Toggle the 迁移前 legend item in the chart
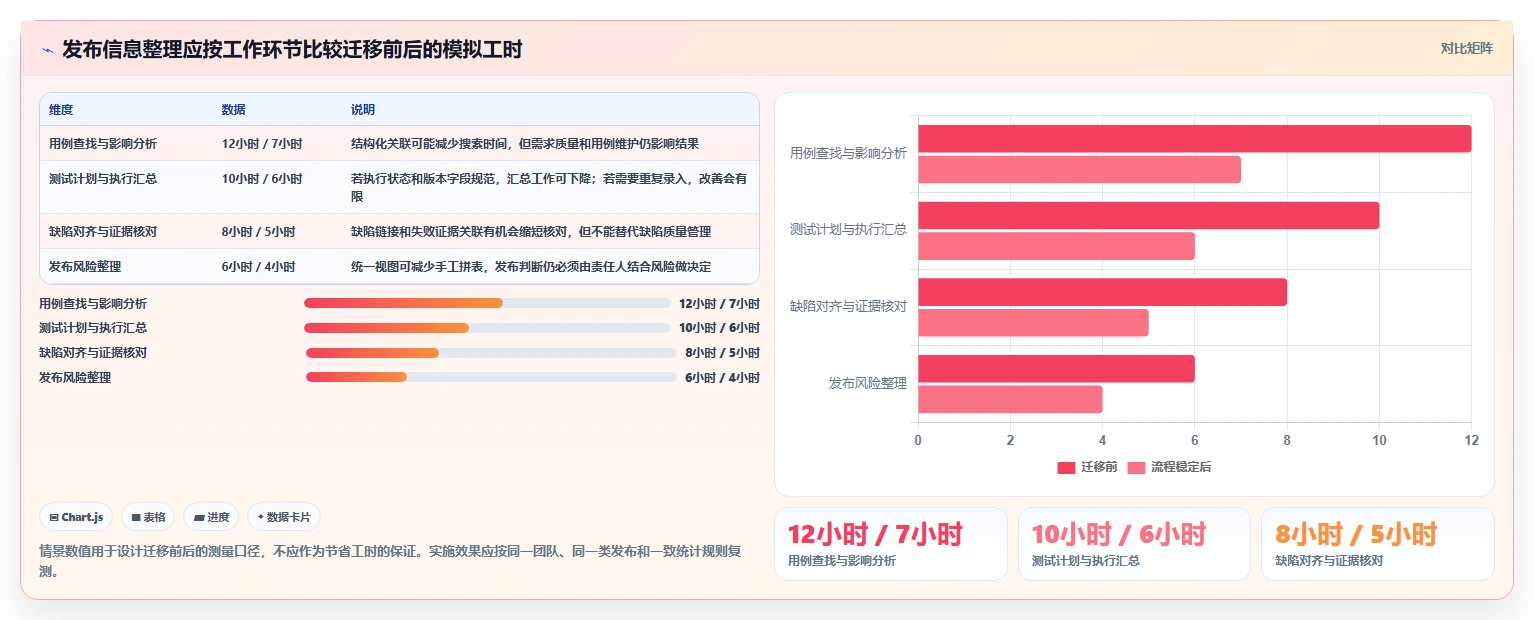This screenshot has height=620, width=1534. tap(1087, 467)
